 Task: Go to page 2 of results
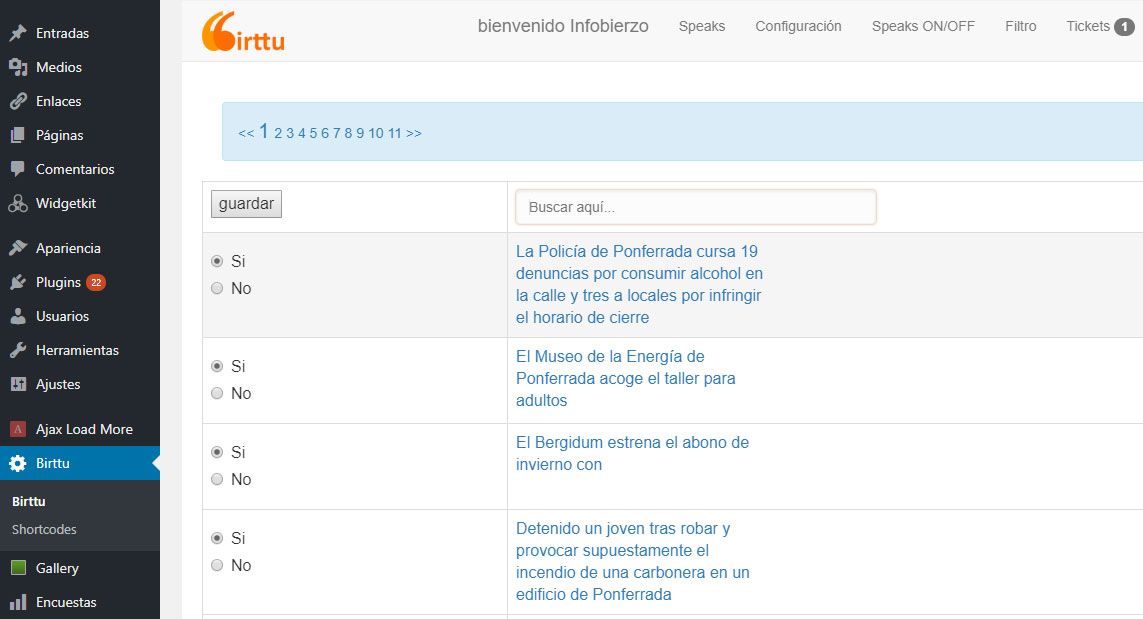tap(278, 133)
